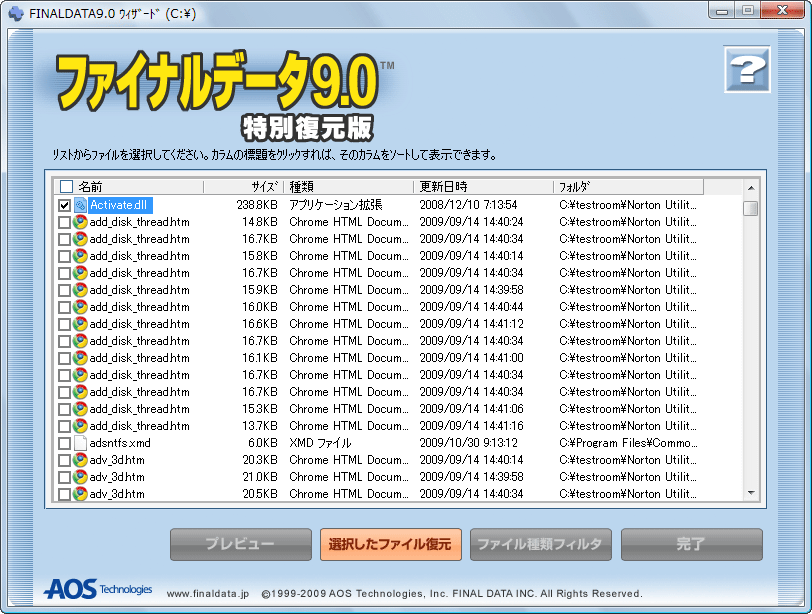This screenshot has height=614, width=812.
Task: Sort by the サイズ column header
Action: click(x=243, y=186)
